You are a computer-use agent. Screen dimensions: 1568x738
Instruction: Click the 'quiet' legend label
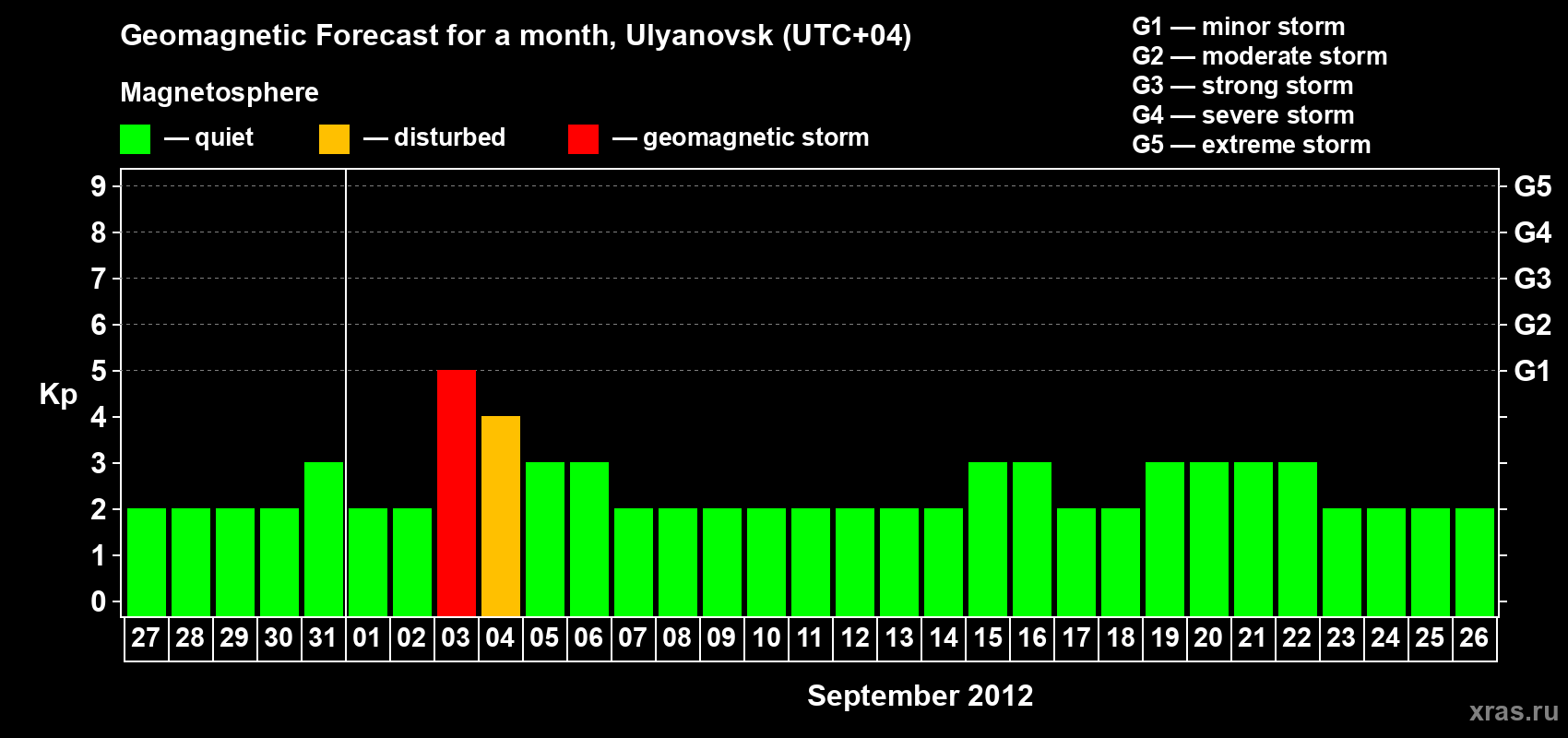[224, 137]
